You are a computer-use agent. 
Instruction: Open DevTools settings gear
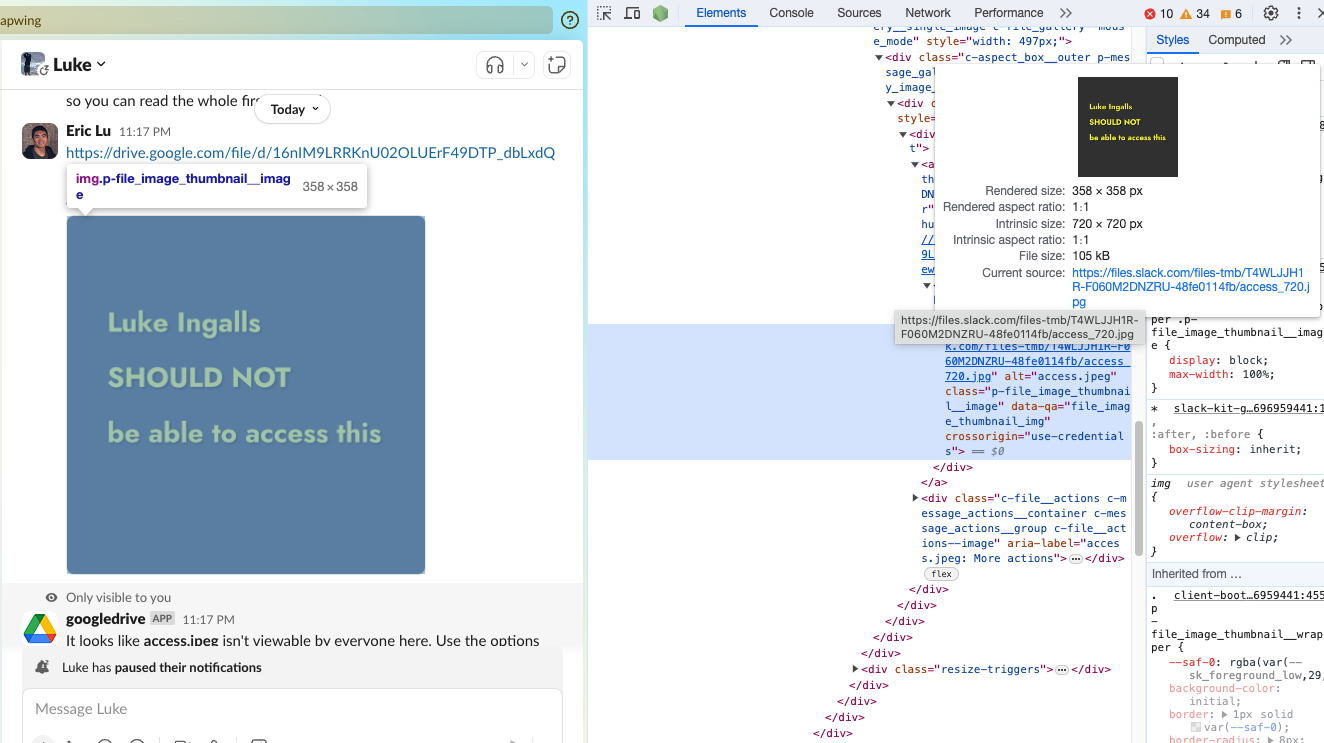coord(1271,13)
